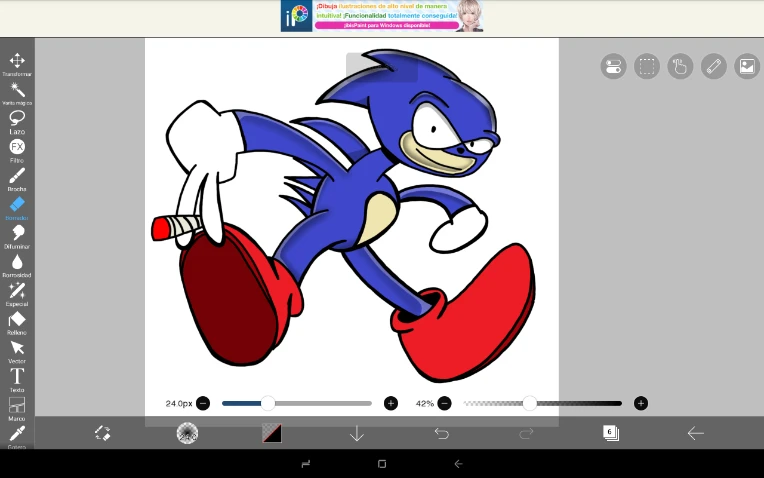Select the Borrador eraser tool
The height and width of the screenshot is (478, 764).
(17, 208)
